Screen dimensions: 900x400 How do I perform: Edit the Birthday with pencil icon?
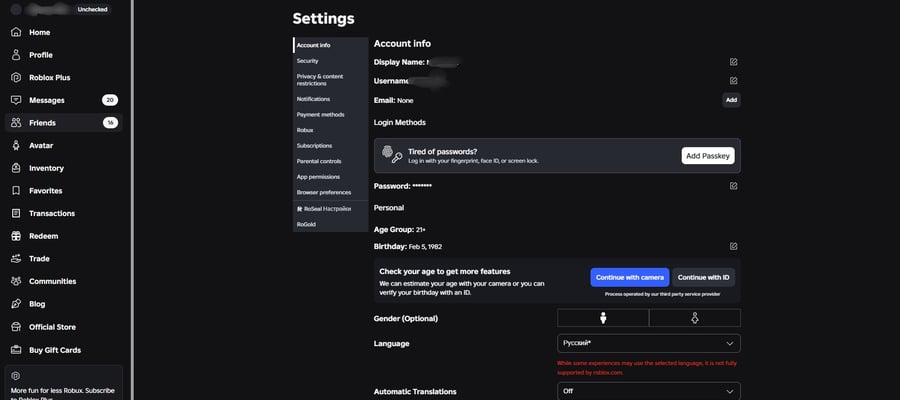pyautogui.click(x=733, y=246)
